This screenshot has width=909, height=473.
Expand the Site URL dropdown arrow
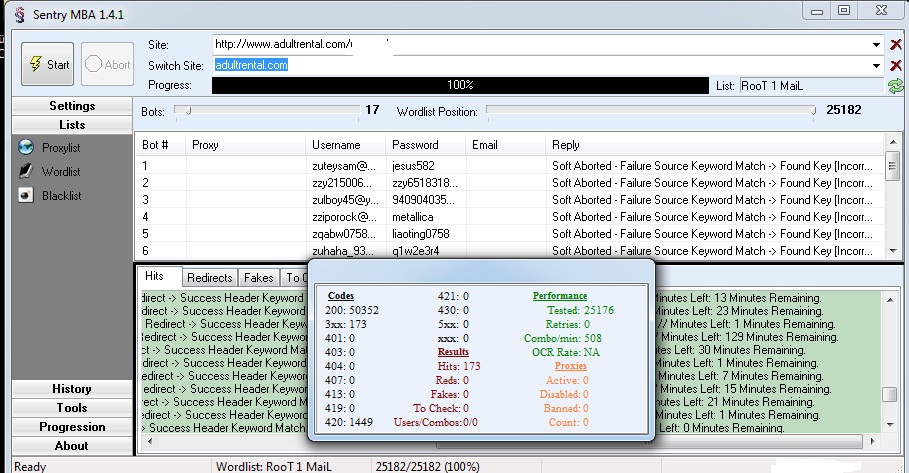tap(877, 45)
